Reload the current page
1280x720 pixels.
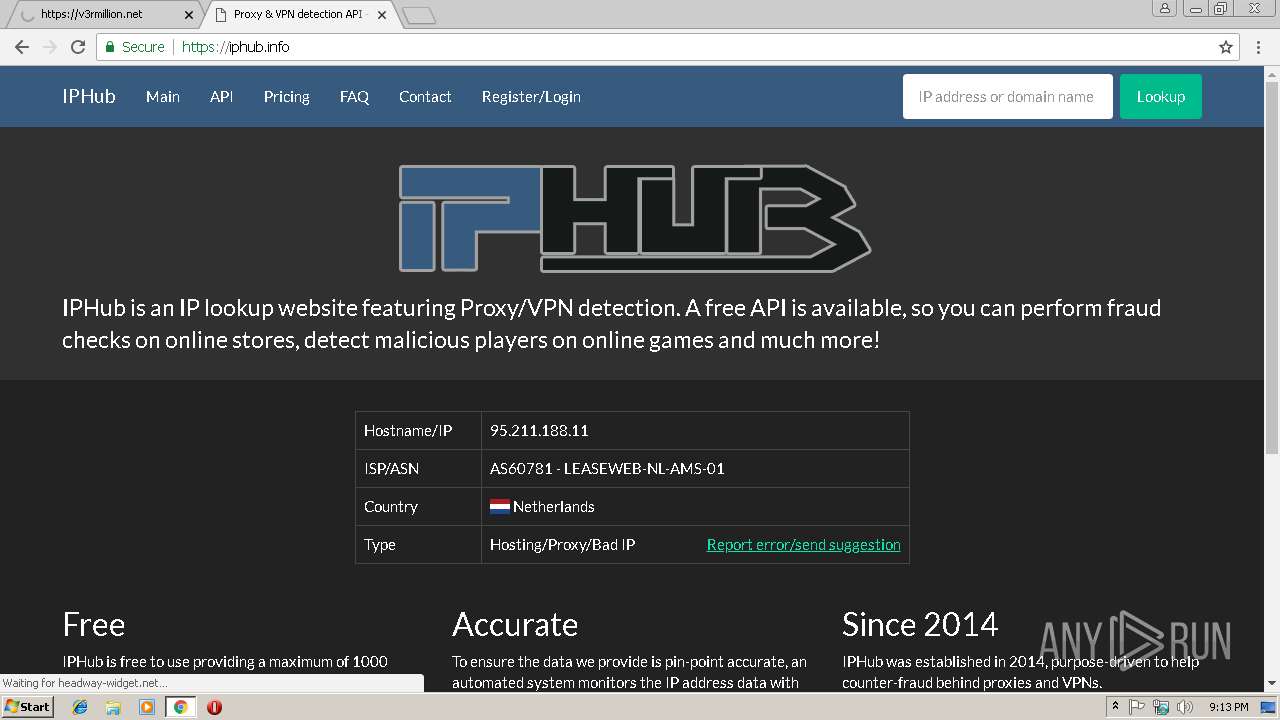pos(78,47)
